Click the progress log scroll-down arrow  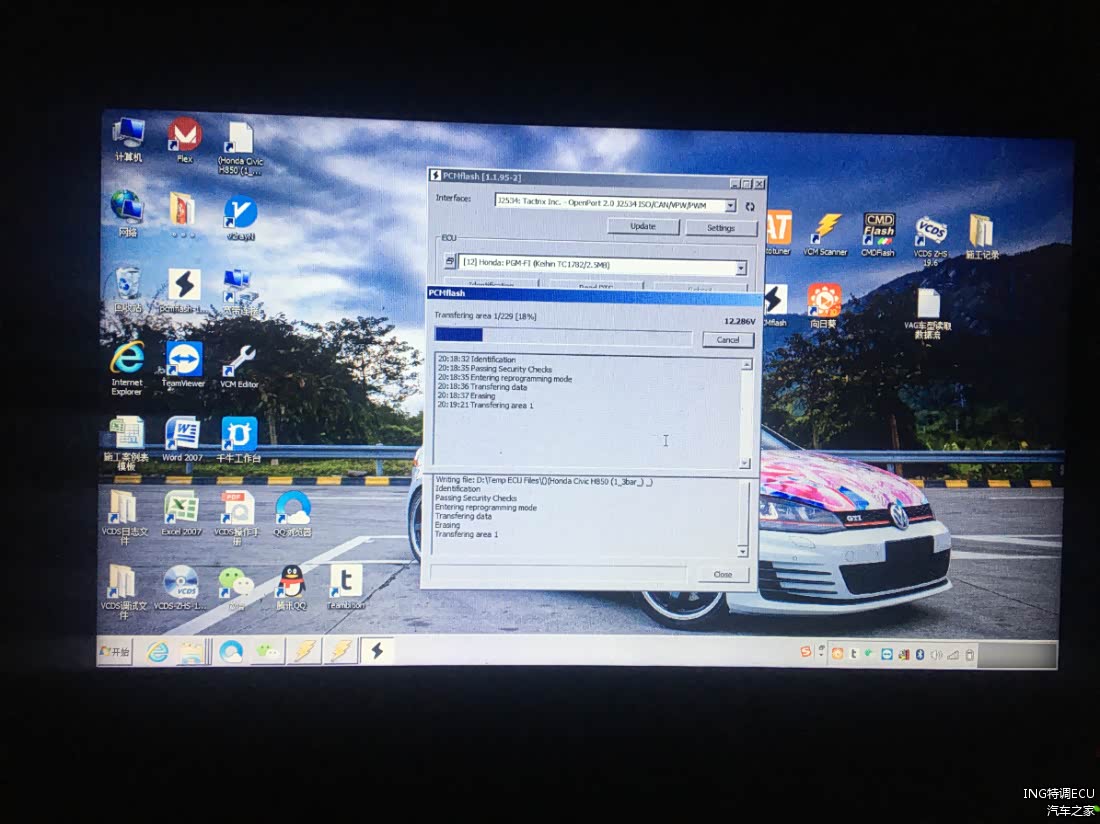(x=744, y=463)
